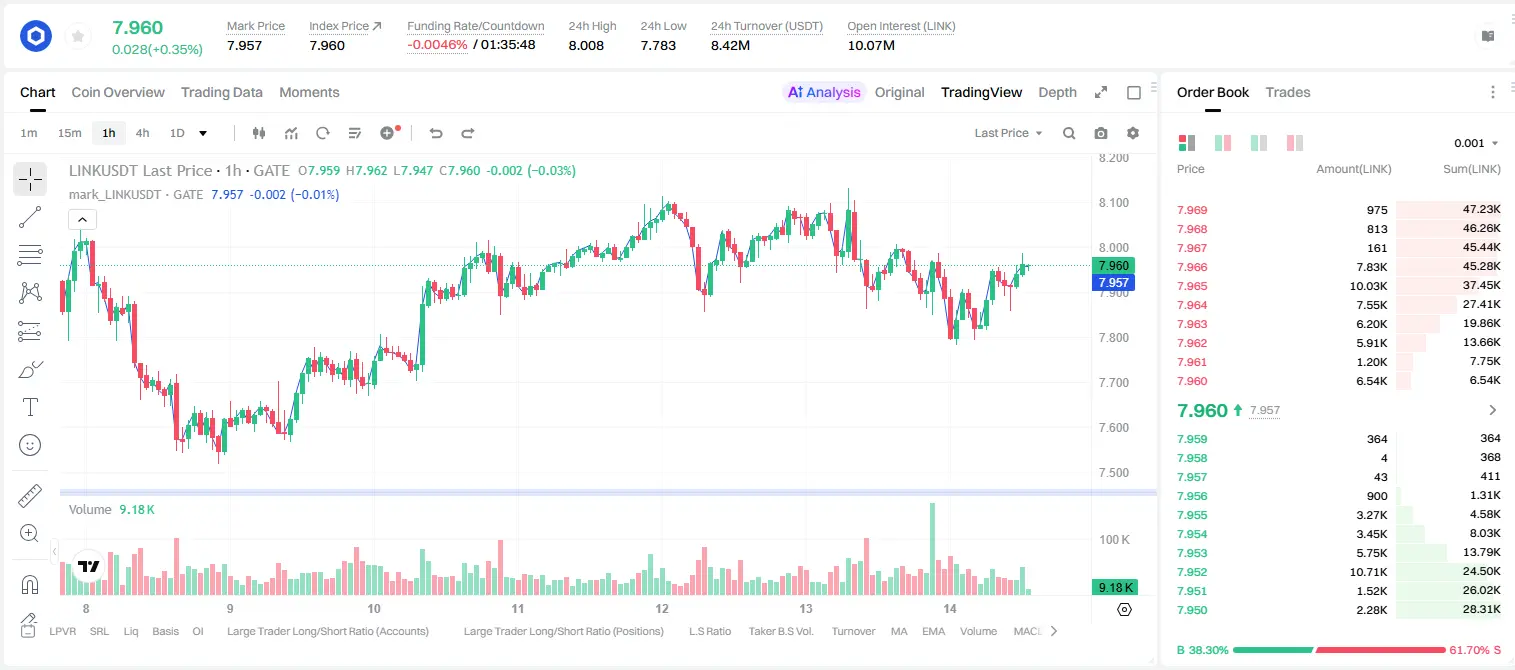This screenshot has height=670, width=1515.
Task: Select the trend line drawing tool
Action: pos(30,217)
